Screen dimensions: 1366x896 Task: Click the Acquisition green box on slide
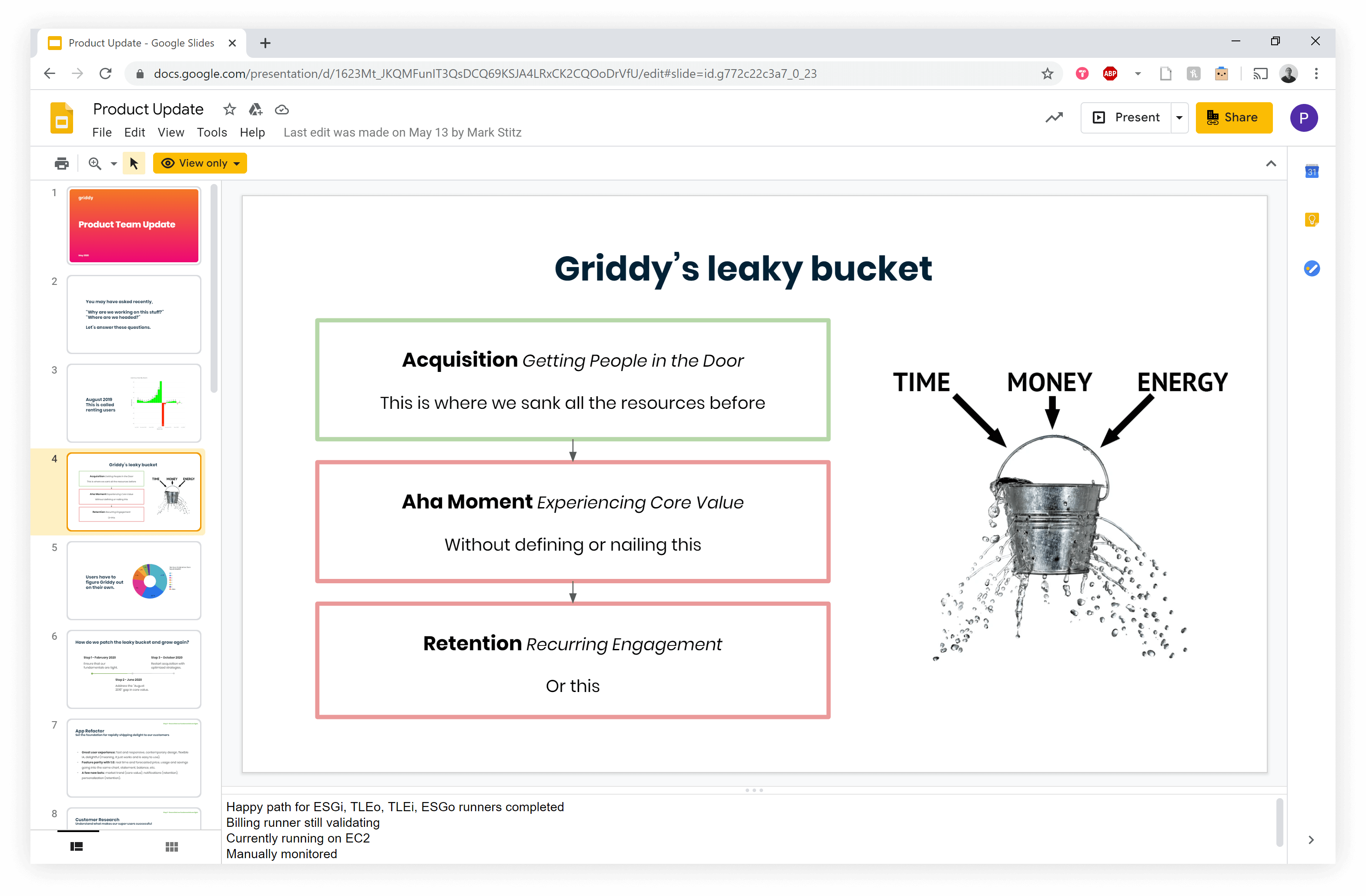572,380
